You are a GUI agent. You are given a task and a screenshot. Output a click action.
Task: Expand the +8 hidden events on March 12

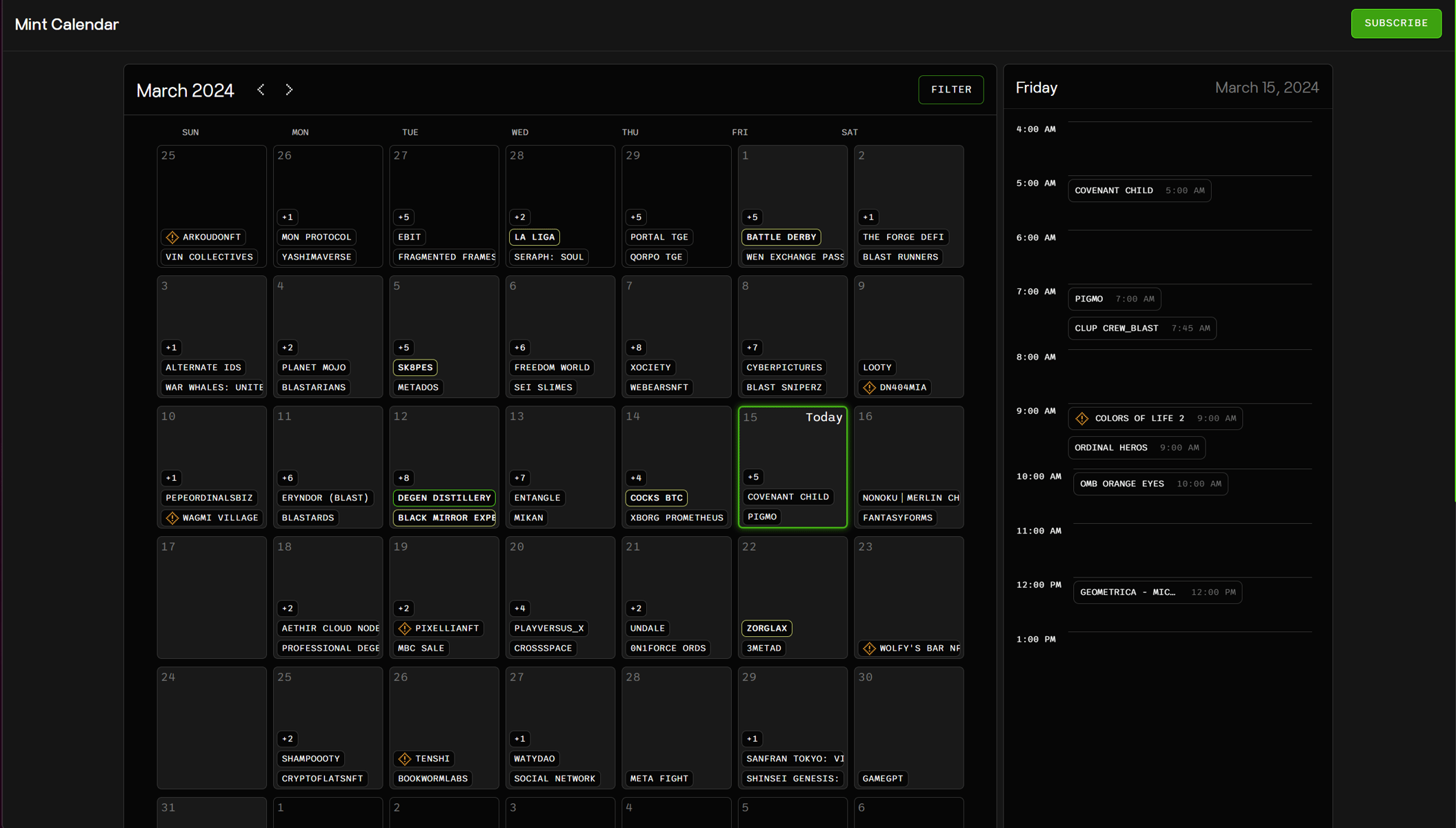[x=403, y=477]
